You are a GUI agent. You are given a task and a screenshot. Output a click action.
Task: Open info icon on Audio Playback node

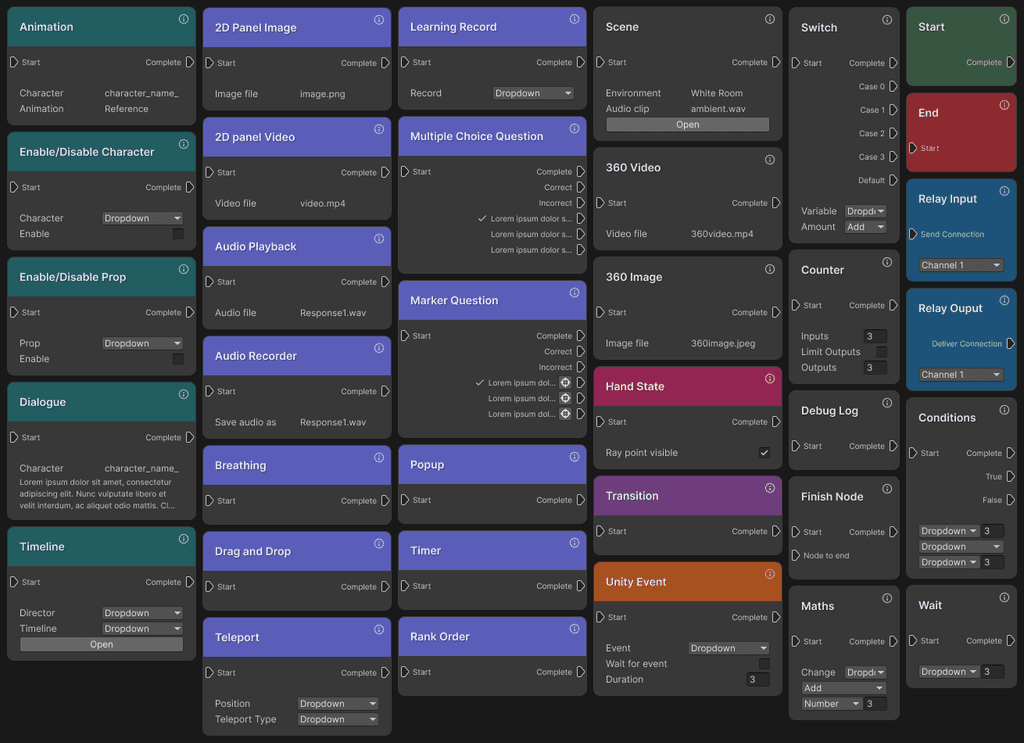379,239
